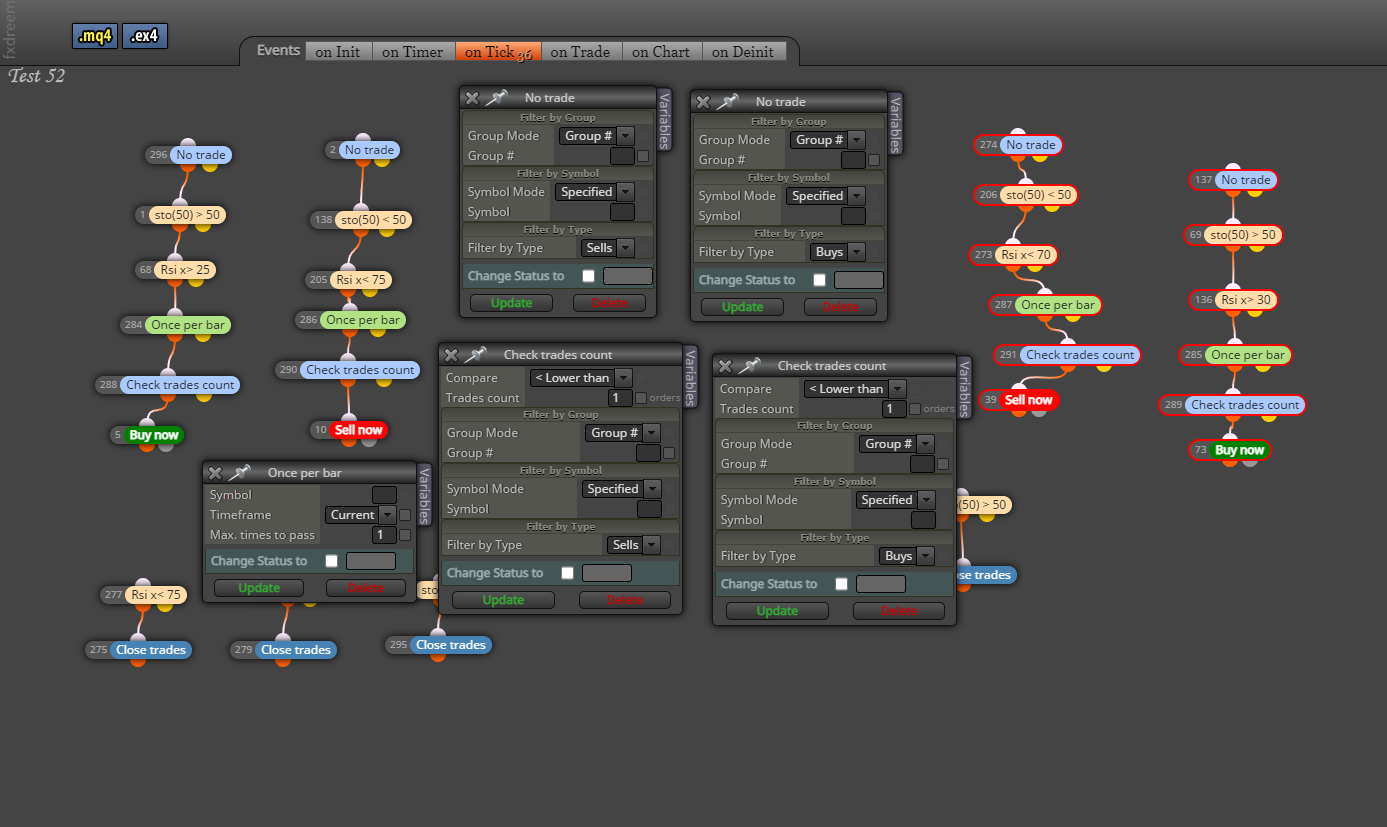The width and height of the screenshot is (1387, 827).
Task: Pin the No trade panel filtering Sells
Action: (497, 98)
